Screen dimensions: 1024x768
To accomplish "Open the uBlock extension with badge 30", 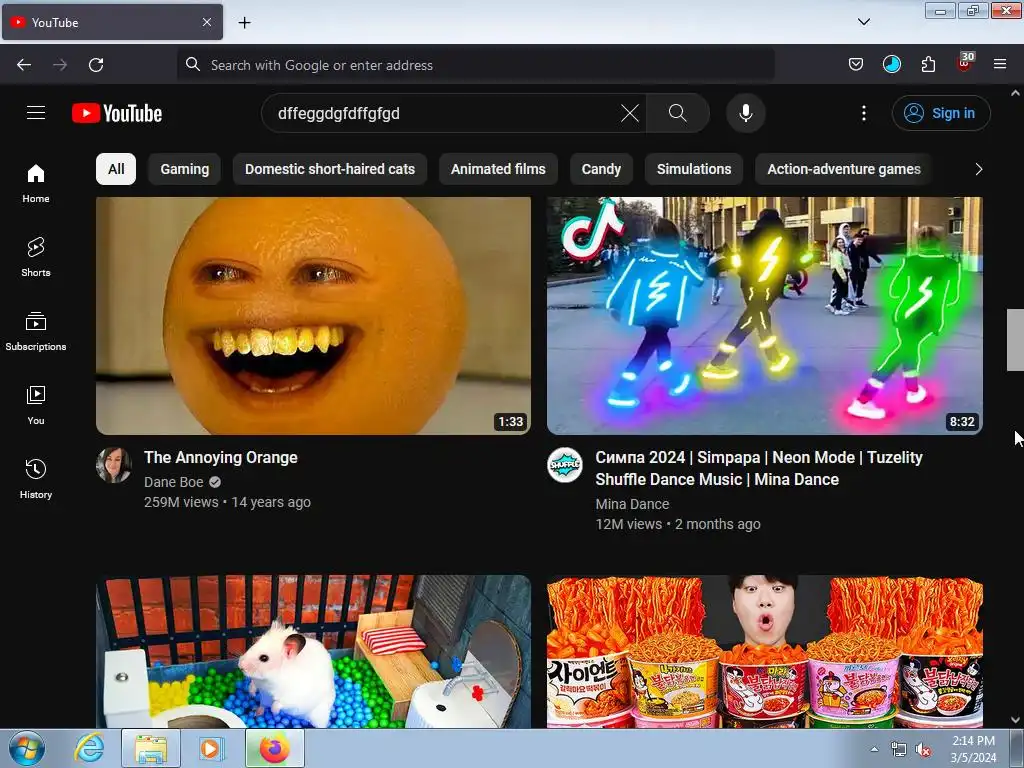I will (965, 63).
